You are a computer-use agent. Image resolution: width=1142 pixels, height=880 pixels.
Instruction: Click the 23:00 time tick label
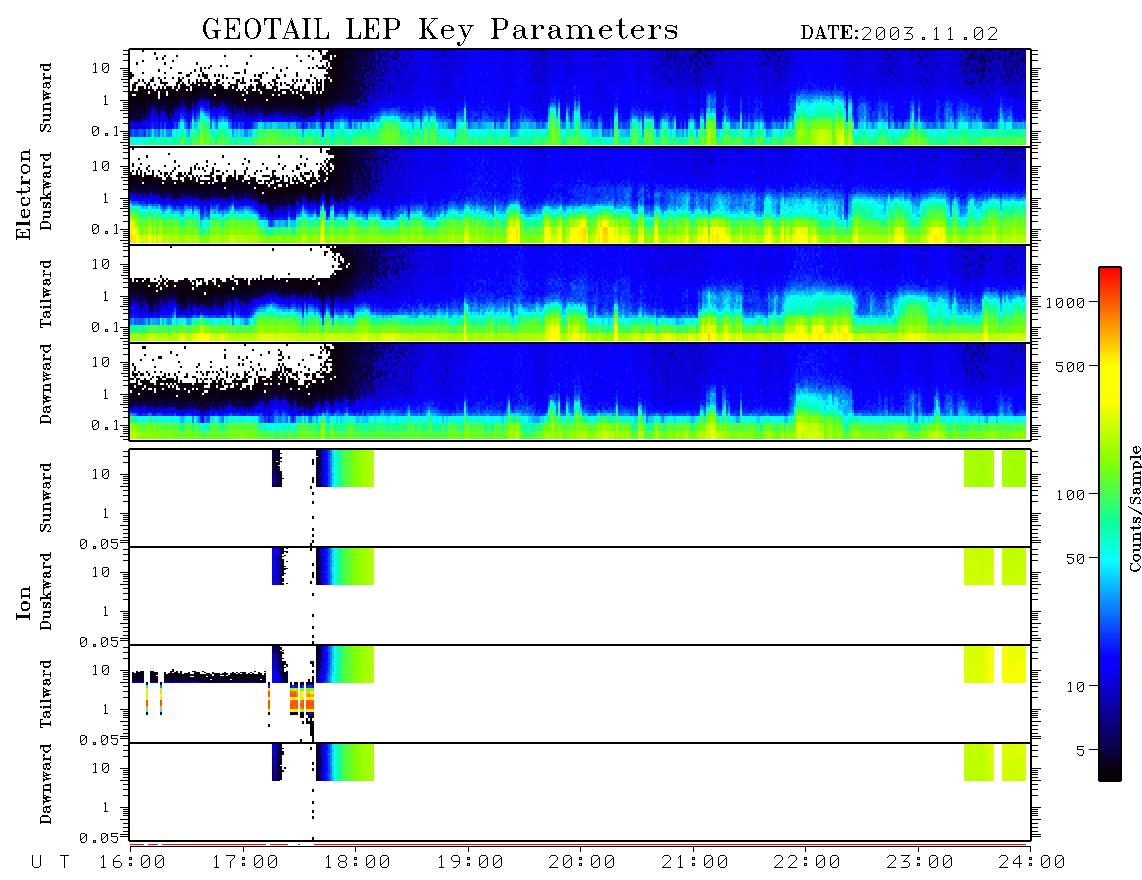(x=919, y=863)
